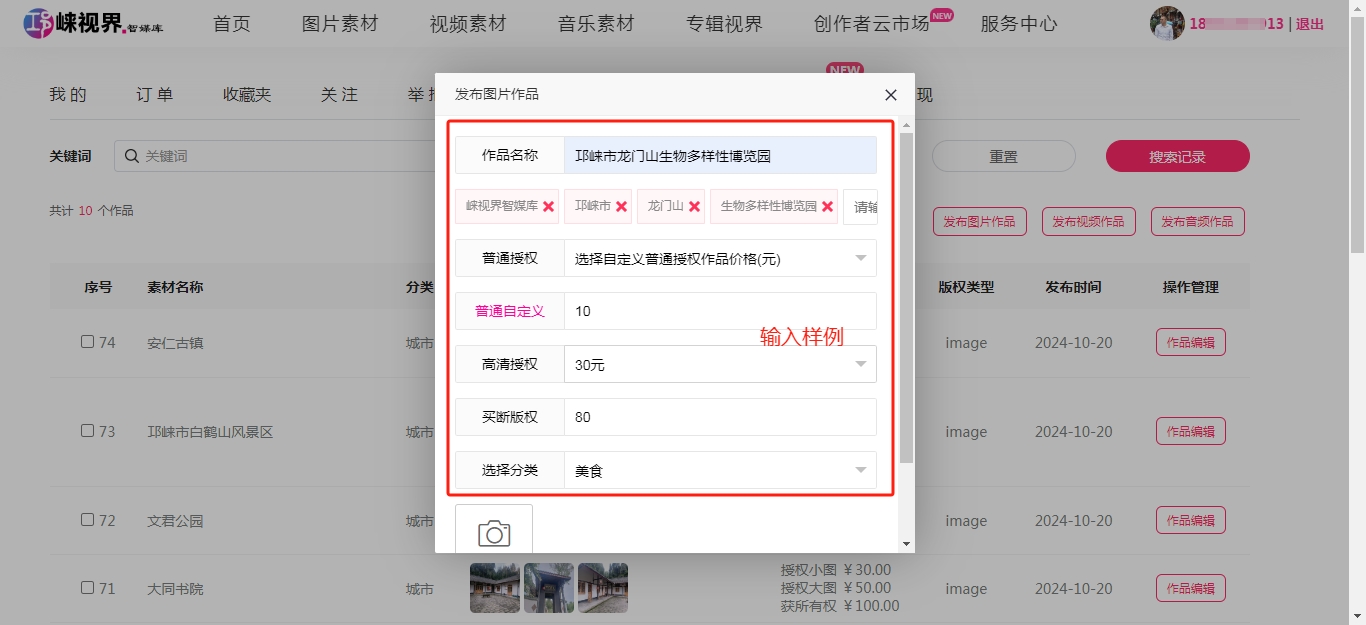The width and height of the screenshot is (1366, 625).
Task: Open the 普通授权 price dropdown
Action: tap(720, 258)
